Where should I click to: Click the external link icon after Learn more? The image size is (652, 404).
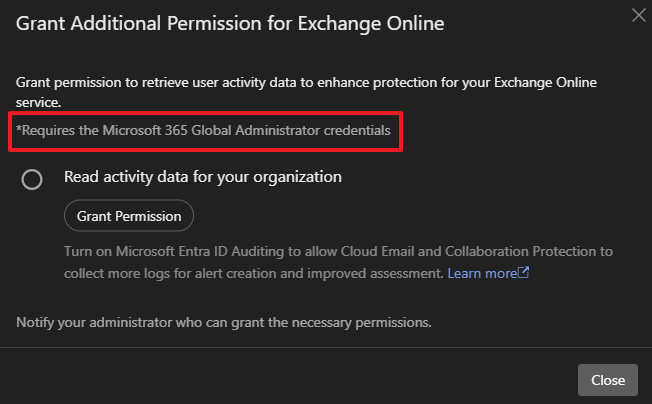(x=523, y=272)
